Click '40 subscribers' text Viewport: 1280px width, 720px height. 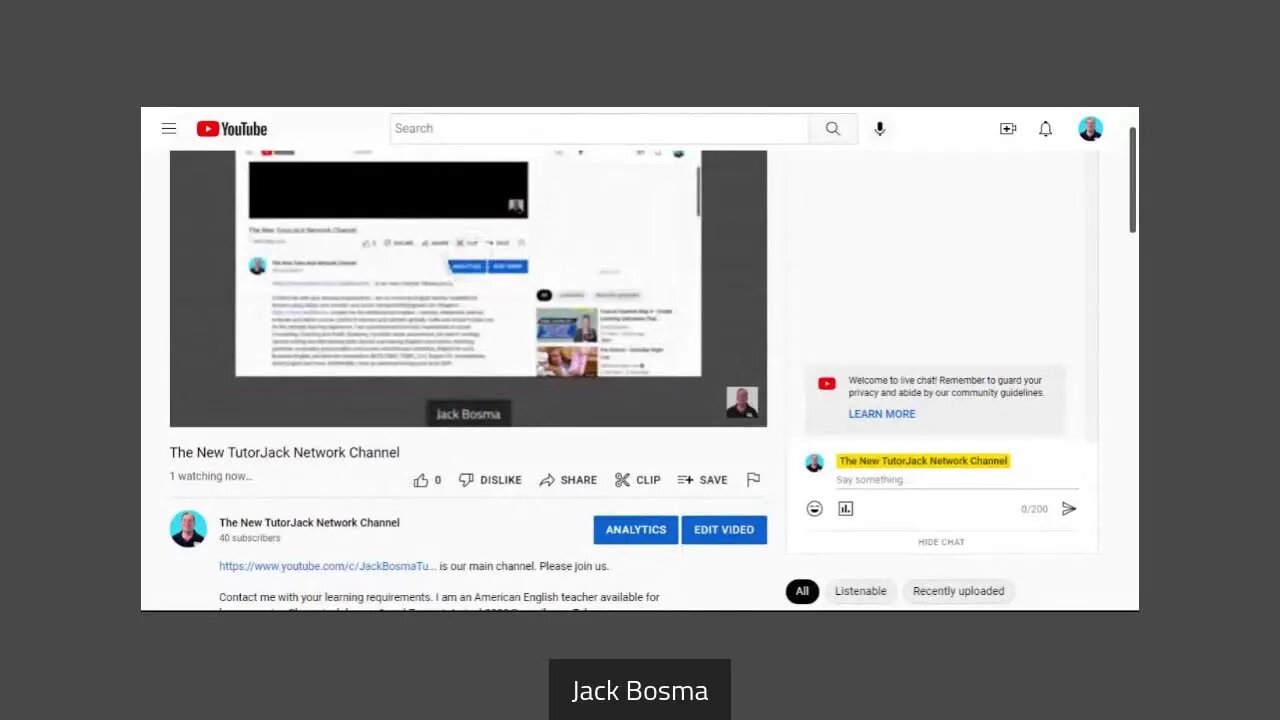coord(250,538)
